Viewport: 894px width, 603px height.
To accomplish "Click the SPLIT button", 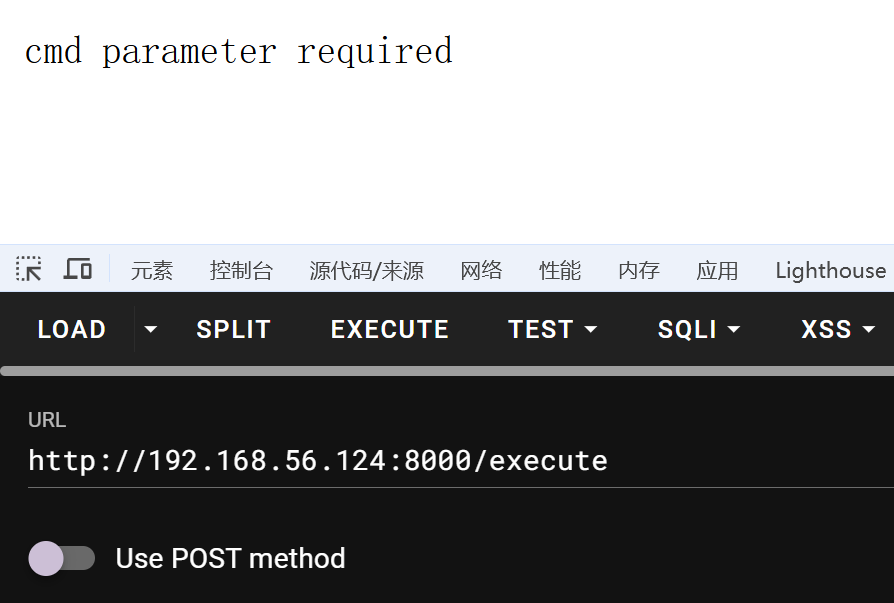I will (234, 329).
